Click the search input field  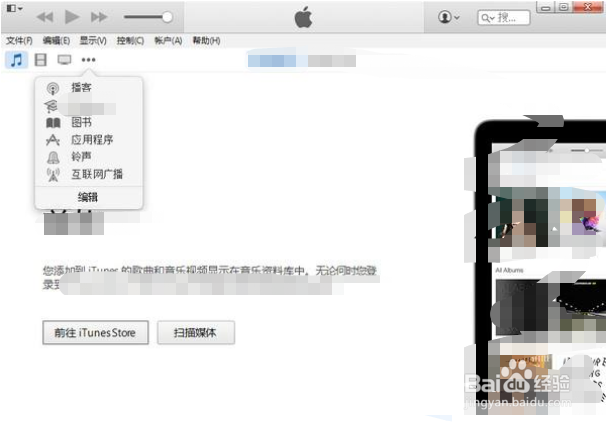tap(504, 18)
